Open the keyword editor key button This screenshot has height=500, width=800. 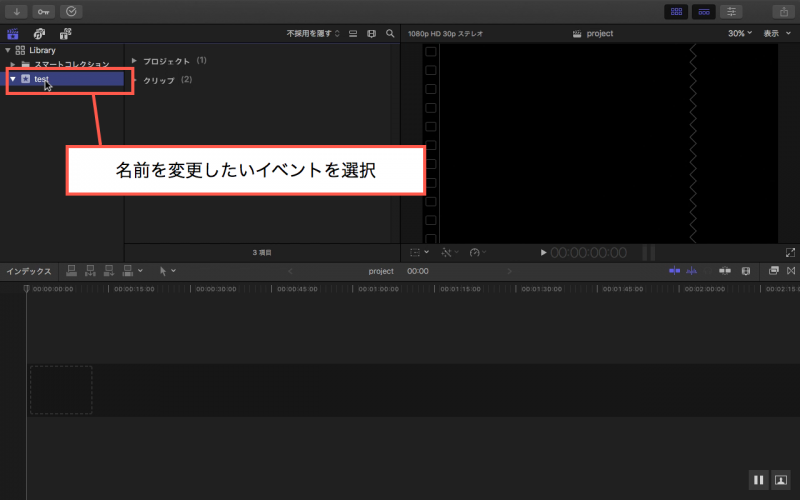tap(43, 11)
